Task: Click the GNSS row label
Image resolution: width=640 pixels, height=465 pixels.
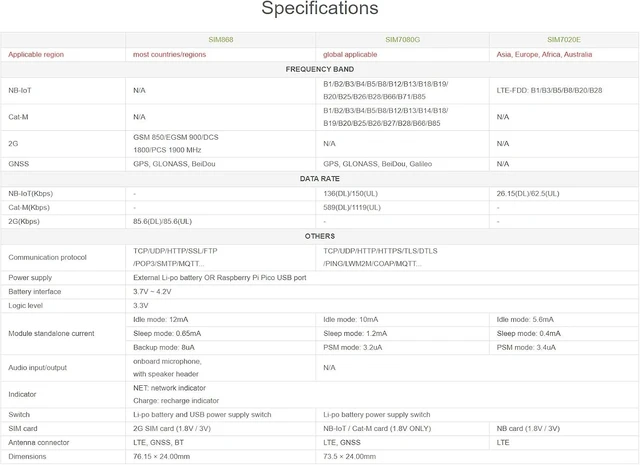Action: tap(18, 164)
